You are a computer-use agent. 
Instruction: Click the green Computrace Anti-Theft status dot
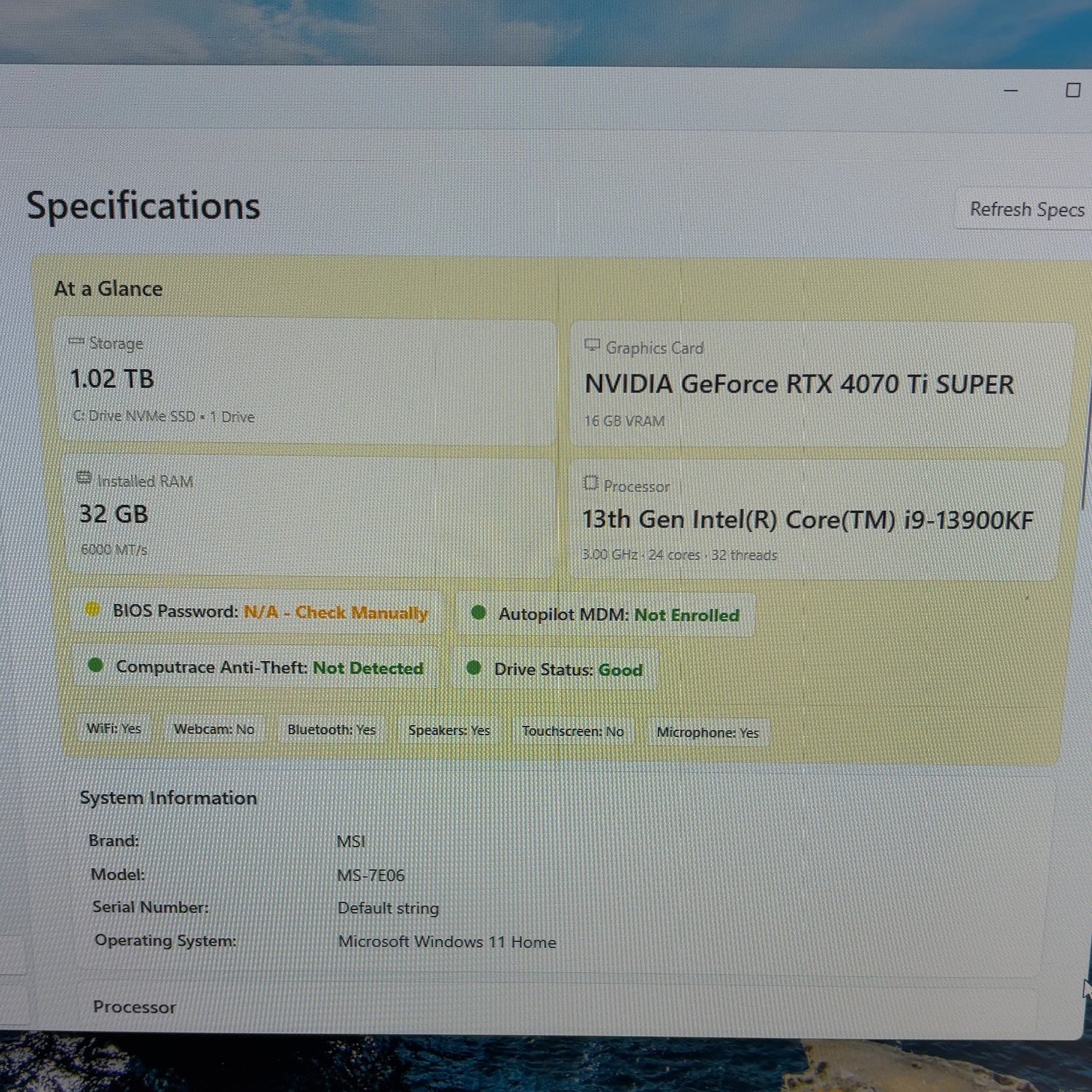(95, 665)
